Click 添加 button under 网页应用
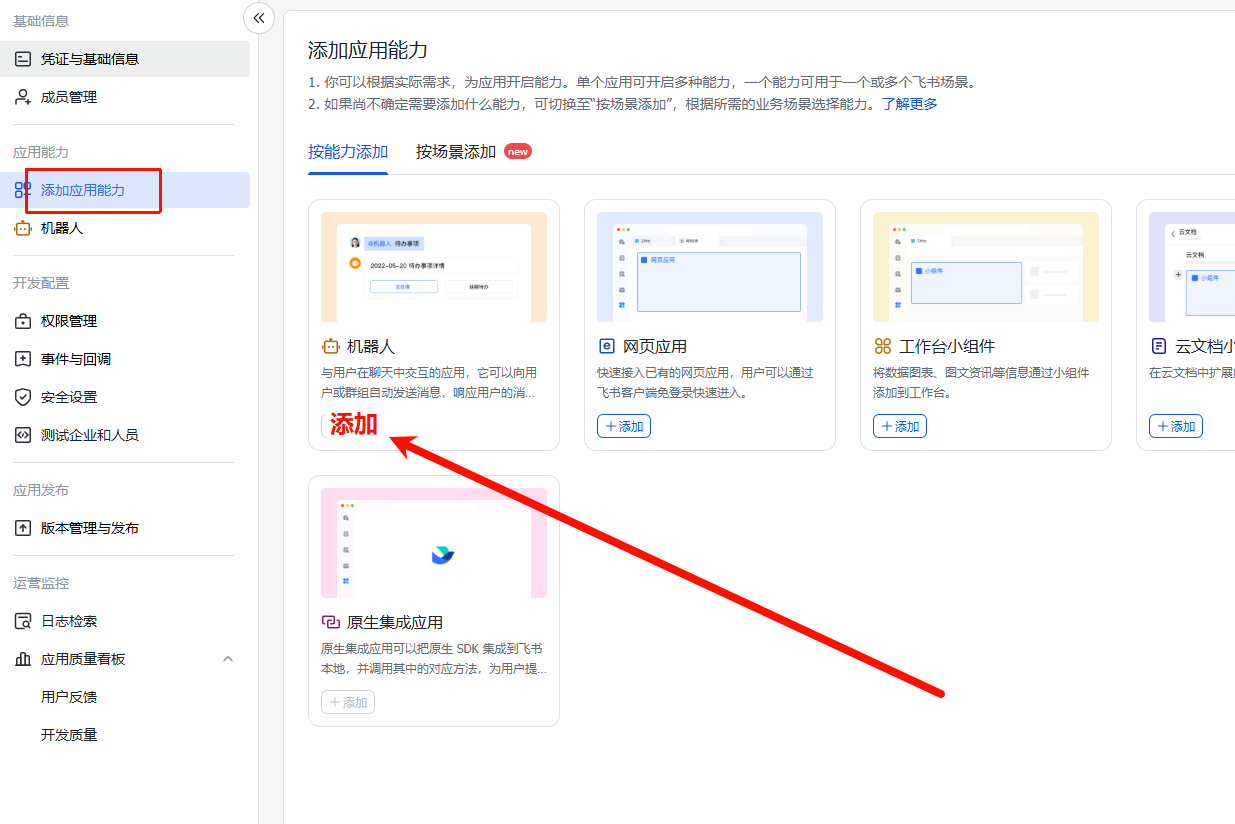This screenshot has width=1235, height=824. pyautogui.click(x=624, y=426)
